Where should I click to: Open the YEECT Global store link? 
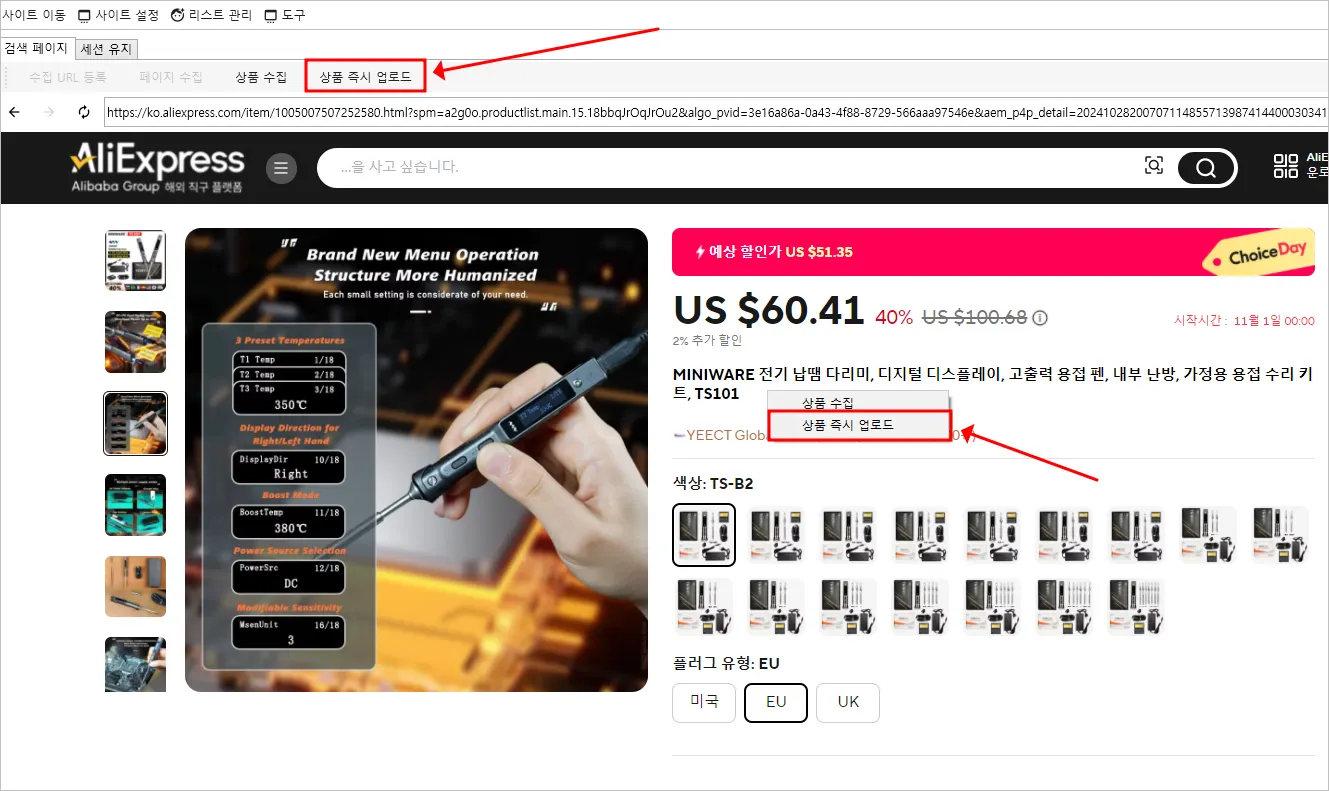[720, 436]
